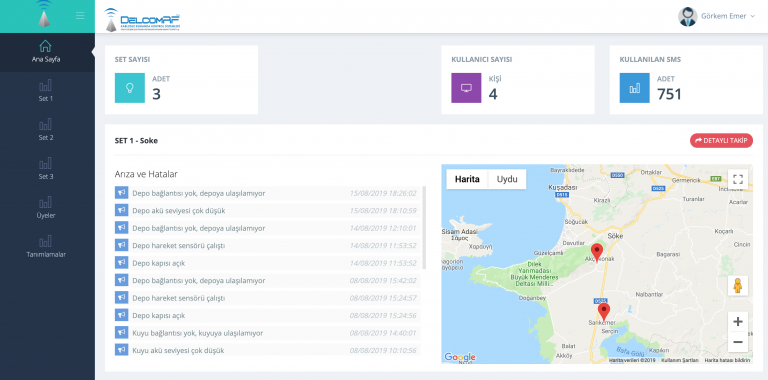Screen dimensions: 768x380
Task: Click megaphone icon of 08/08/2019 15:24:56 alert
Action: (x=121, y=315)
